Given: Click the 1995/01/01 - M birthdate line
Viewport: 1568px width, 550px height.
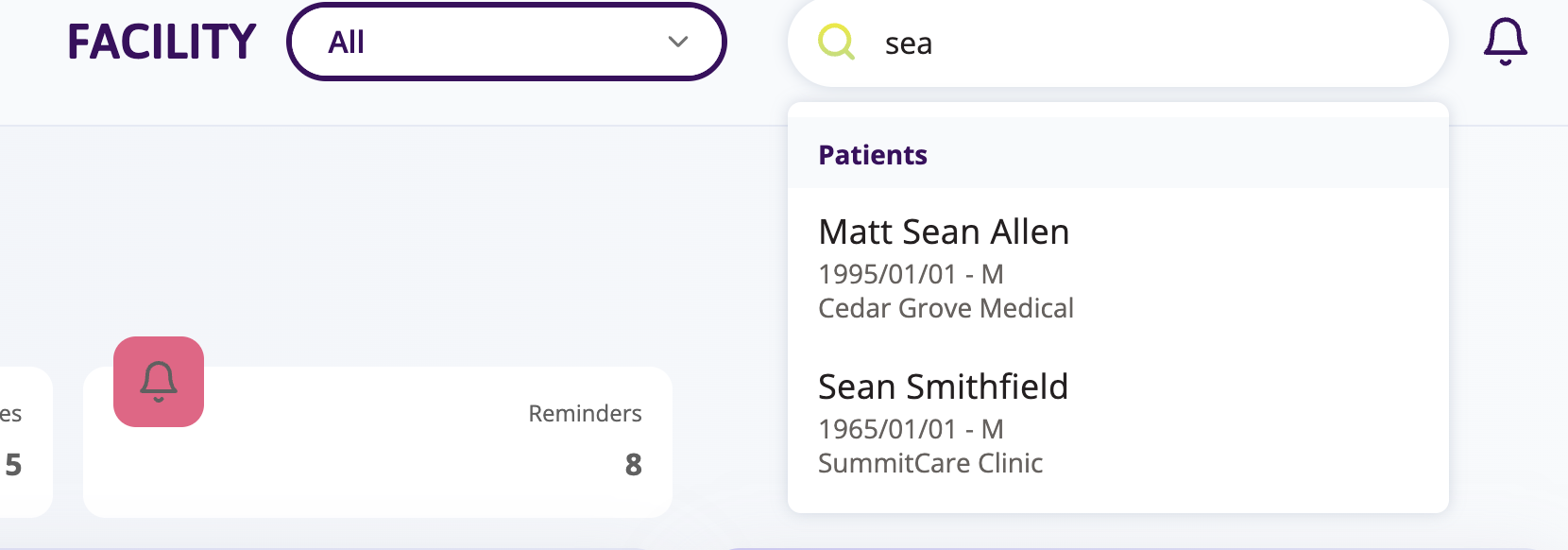Looking at the screenshot, I should pyautogui.click(x=911, y=274).
